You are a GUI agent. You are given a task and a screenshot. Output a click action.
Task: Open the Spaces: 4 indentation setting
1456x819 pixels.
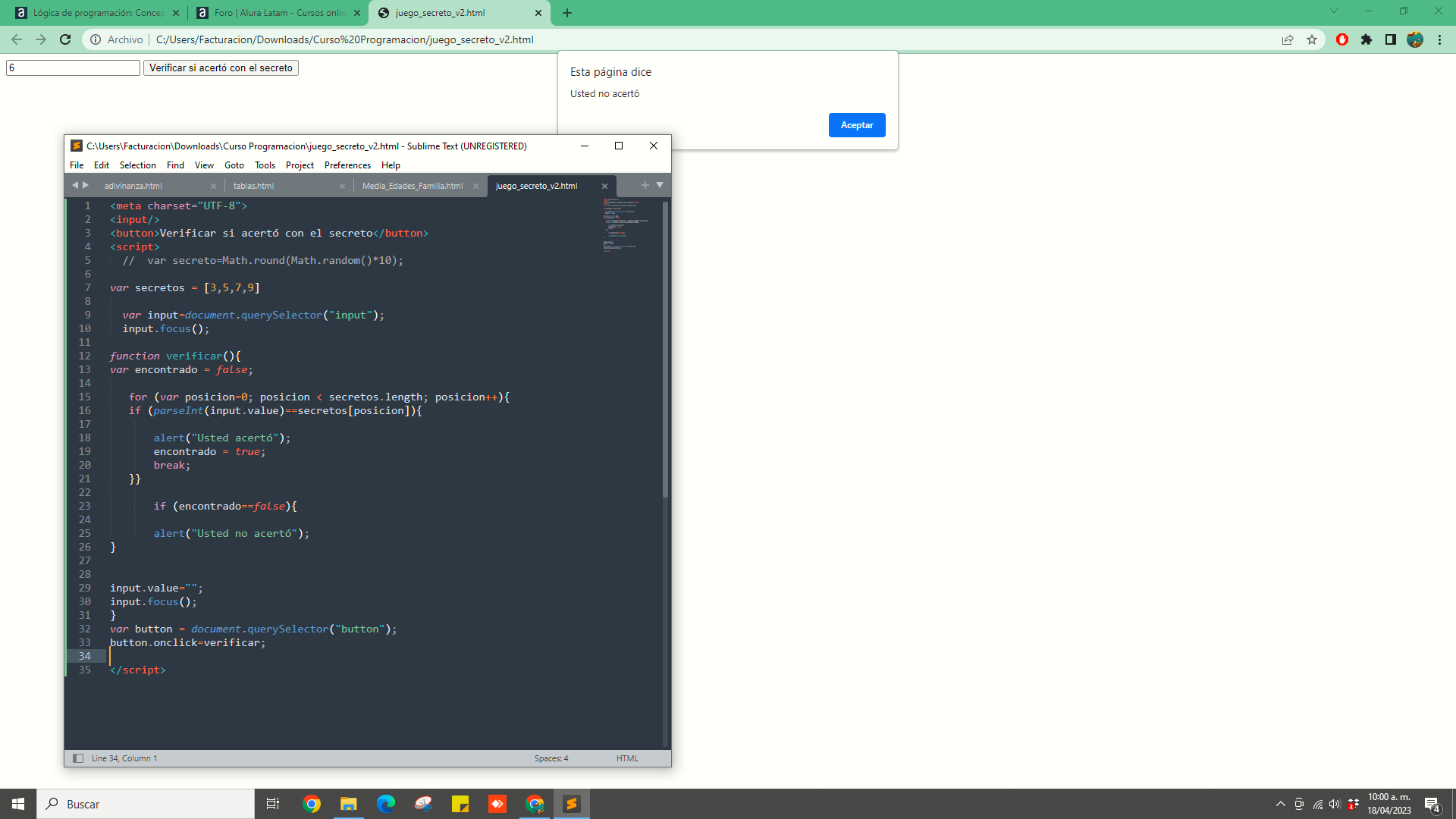551,758
